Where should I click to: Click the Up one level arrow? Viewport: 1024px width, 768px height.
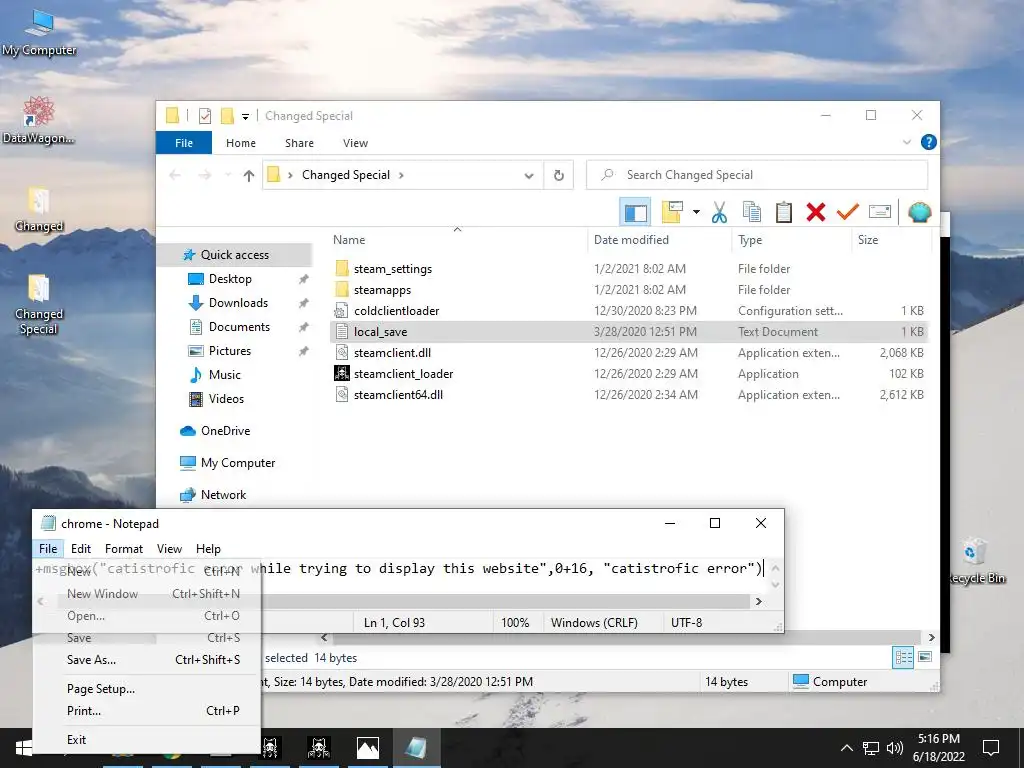click(x=248, y=175)
